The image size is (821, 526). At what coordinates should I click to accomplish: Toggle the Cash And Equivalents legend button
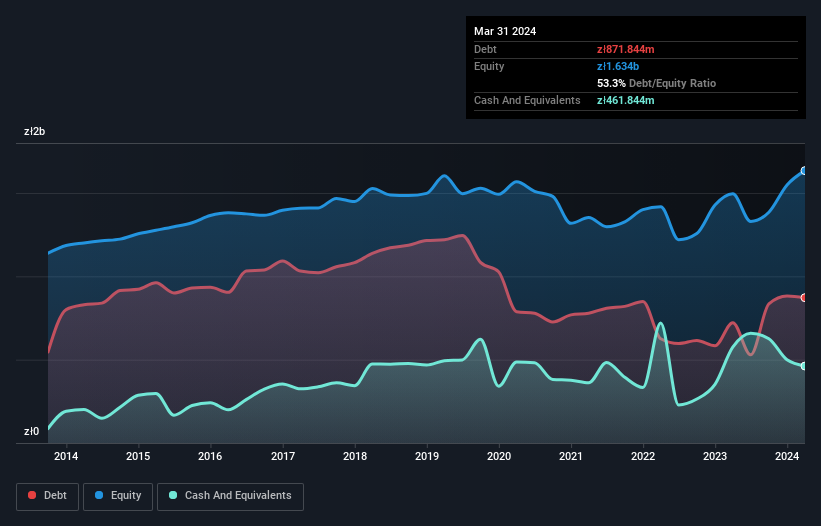230,496
